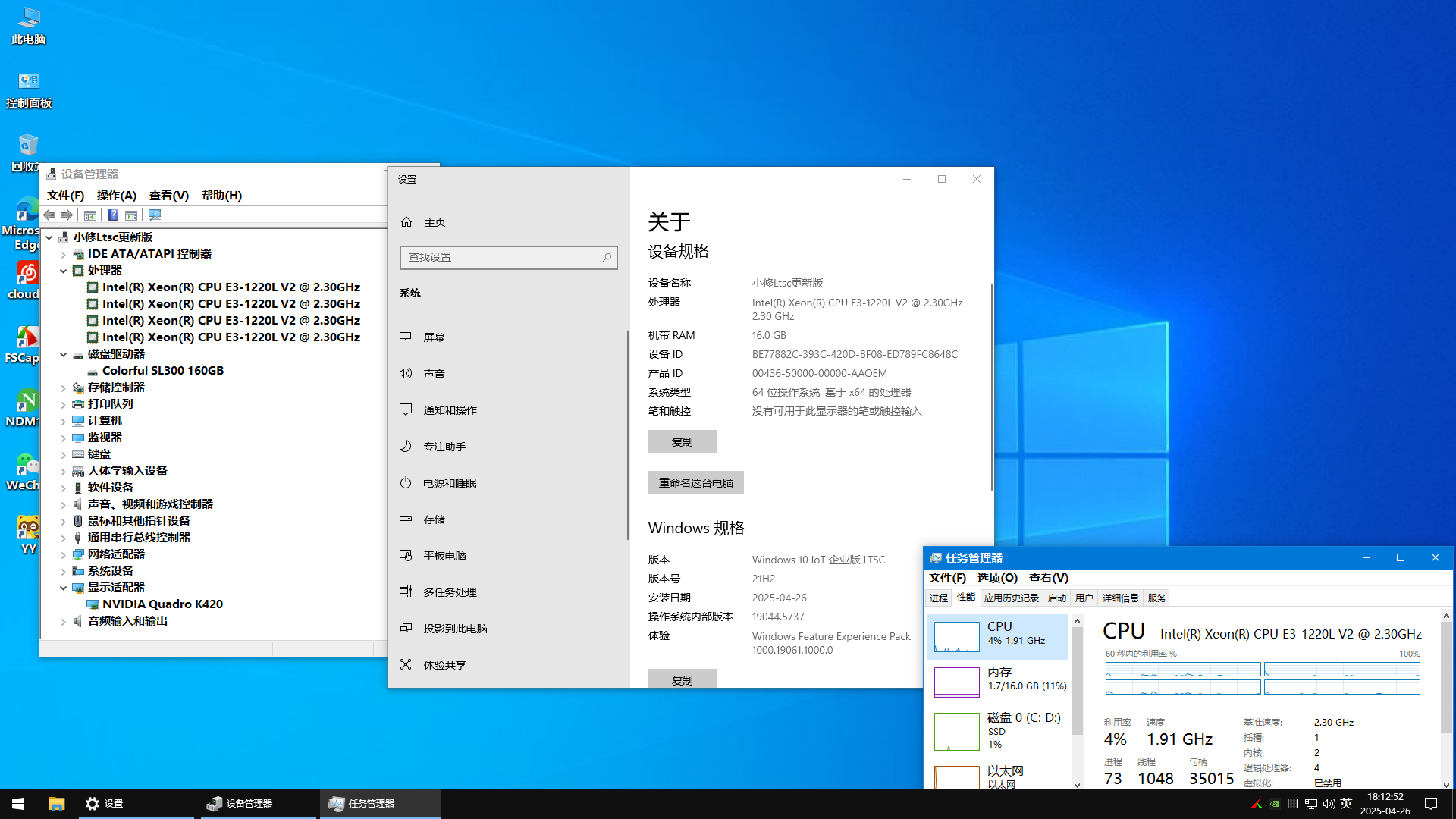Screen dimensions: 1456x819
Task: Select the 磁盘 0 (C: D:) performance item
Action: coord(997,730)
